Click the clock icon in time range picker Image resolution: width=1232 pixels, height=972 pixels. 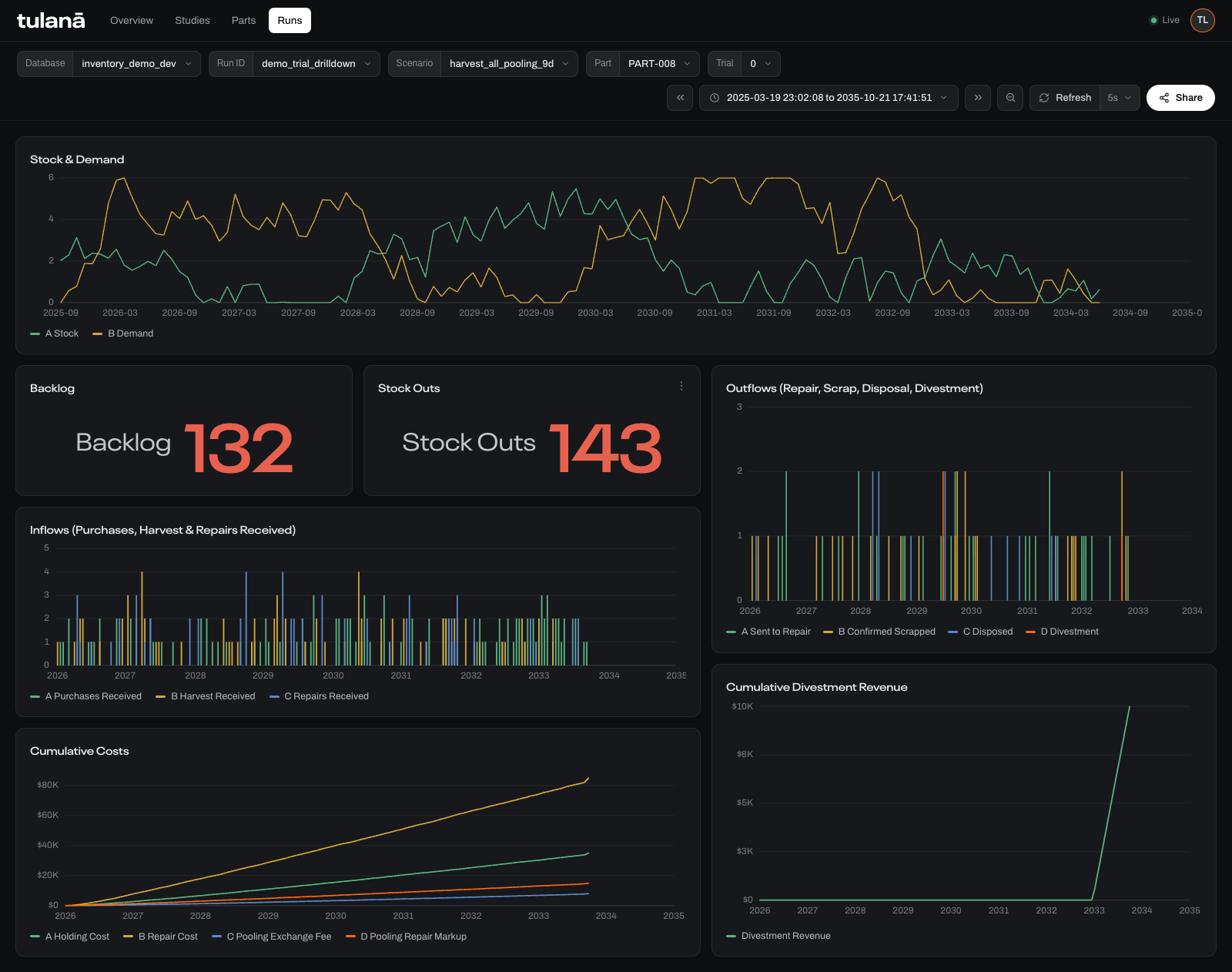(x=715, y=98)
